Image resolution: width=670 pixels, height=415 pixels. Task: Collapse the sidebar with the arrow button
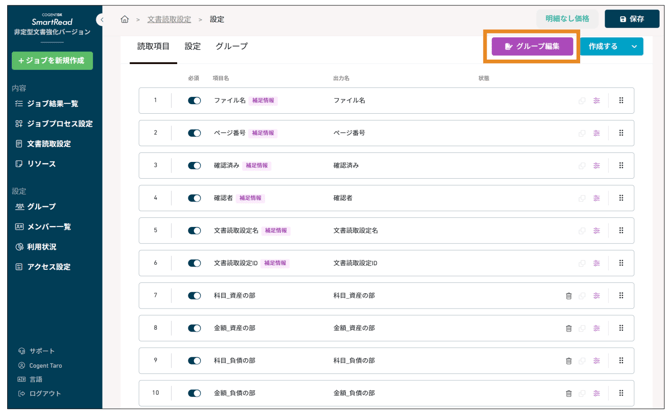click(x=101, y=20)
